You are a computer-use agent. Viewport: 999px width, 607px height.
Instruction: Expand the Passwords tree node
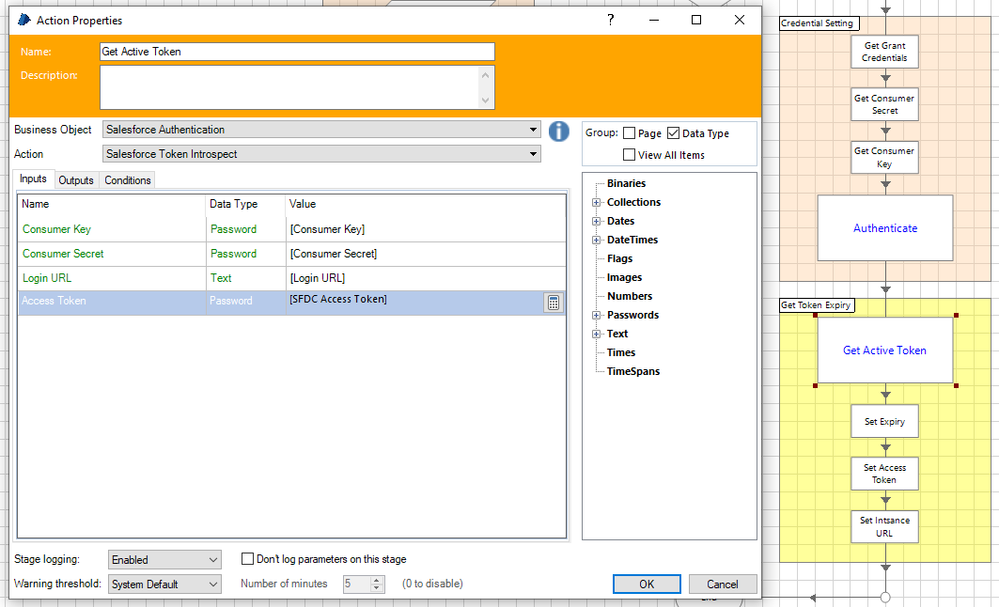[596, 316]
